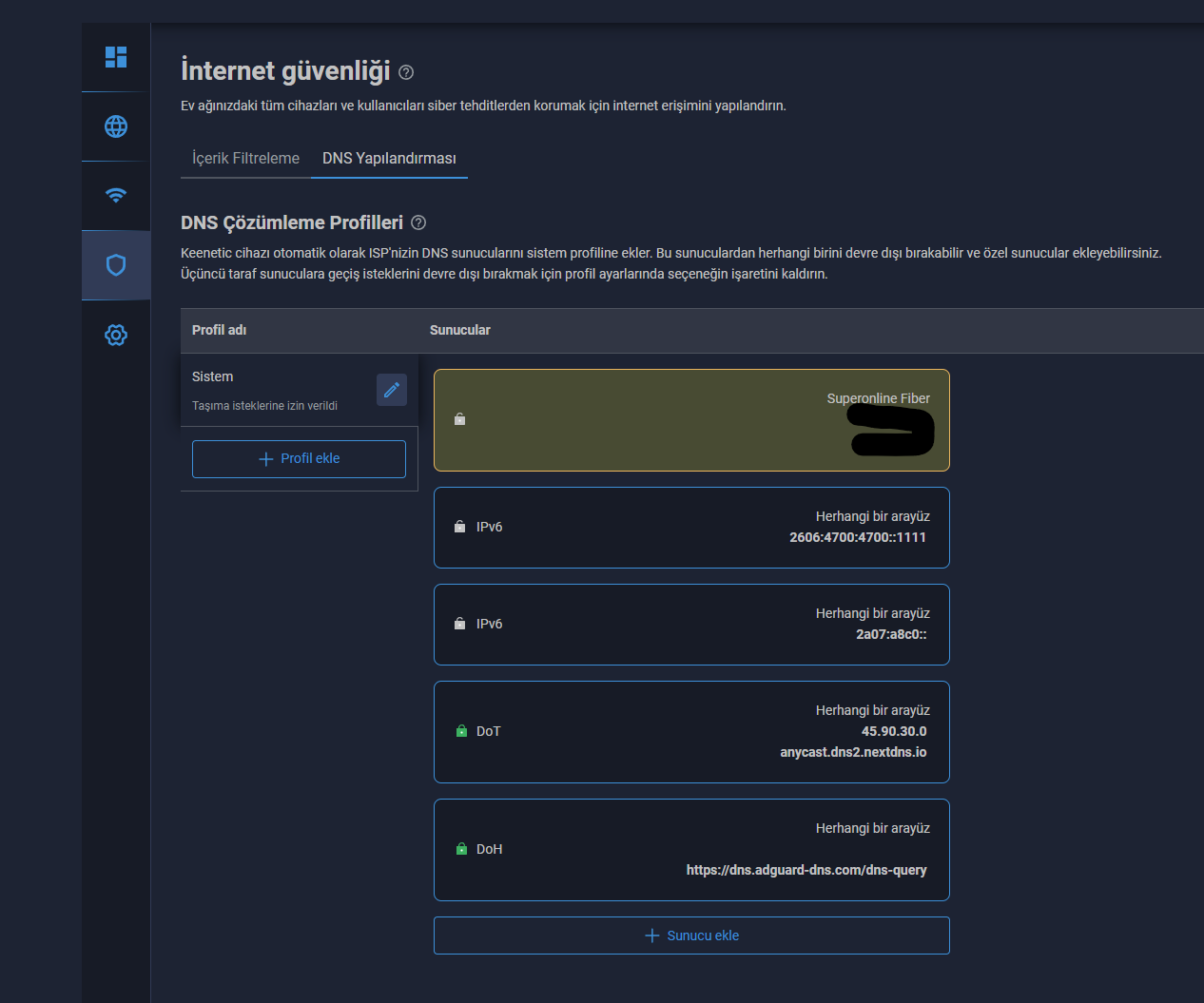
Task: Open the IPv6 2a07:a8c0:: server card
Action: point(691,625)
